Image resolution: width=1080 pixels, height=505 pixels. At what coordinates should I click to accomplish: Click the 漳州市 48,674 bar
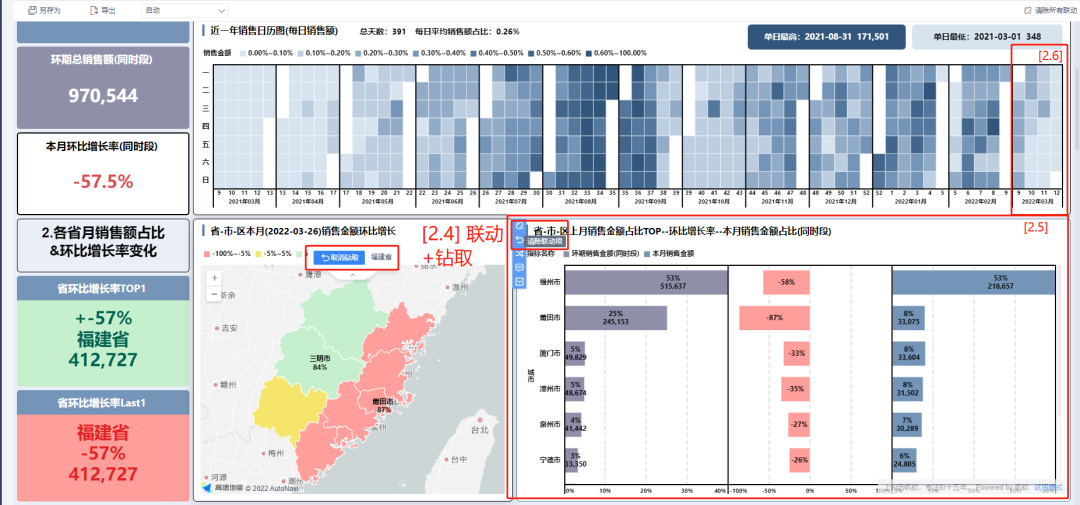click(574, 388)
